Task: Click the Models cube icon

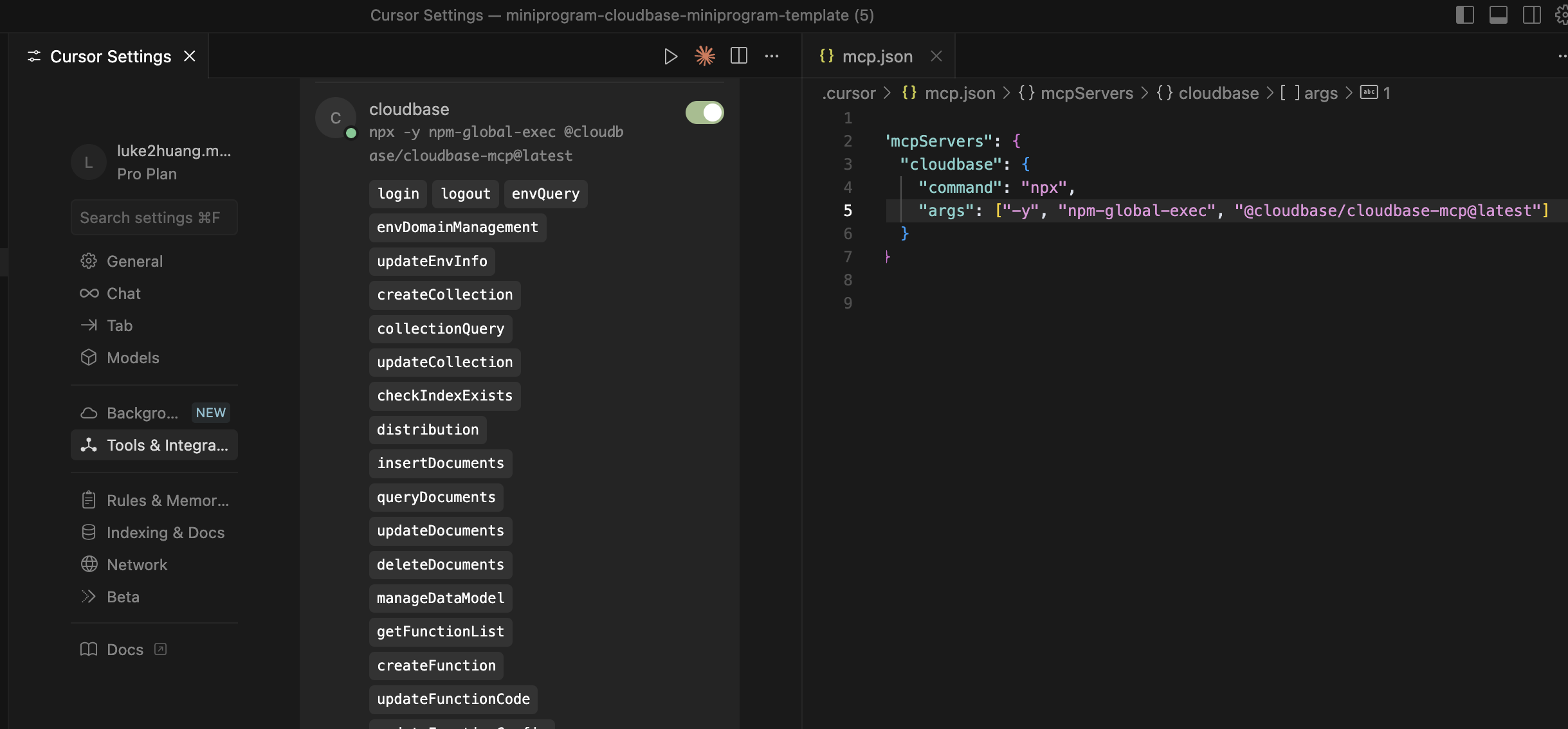Action: tap(89, 357)
